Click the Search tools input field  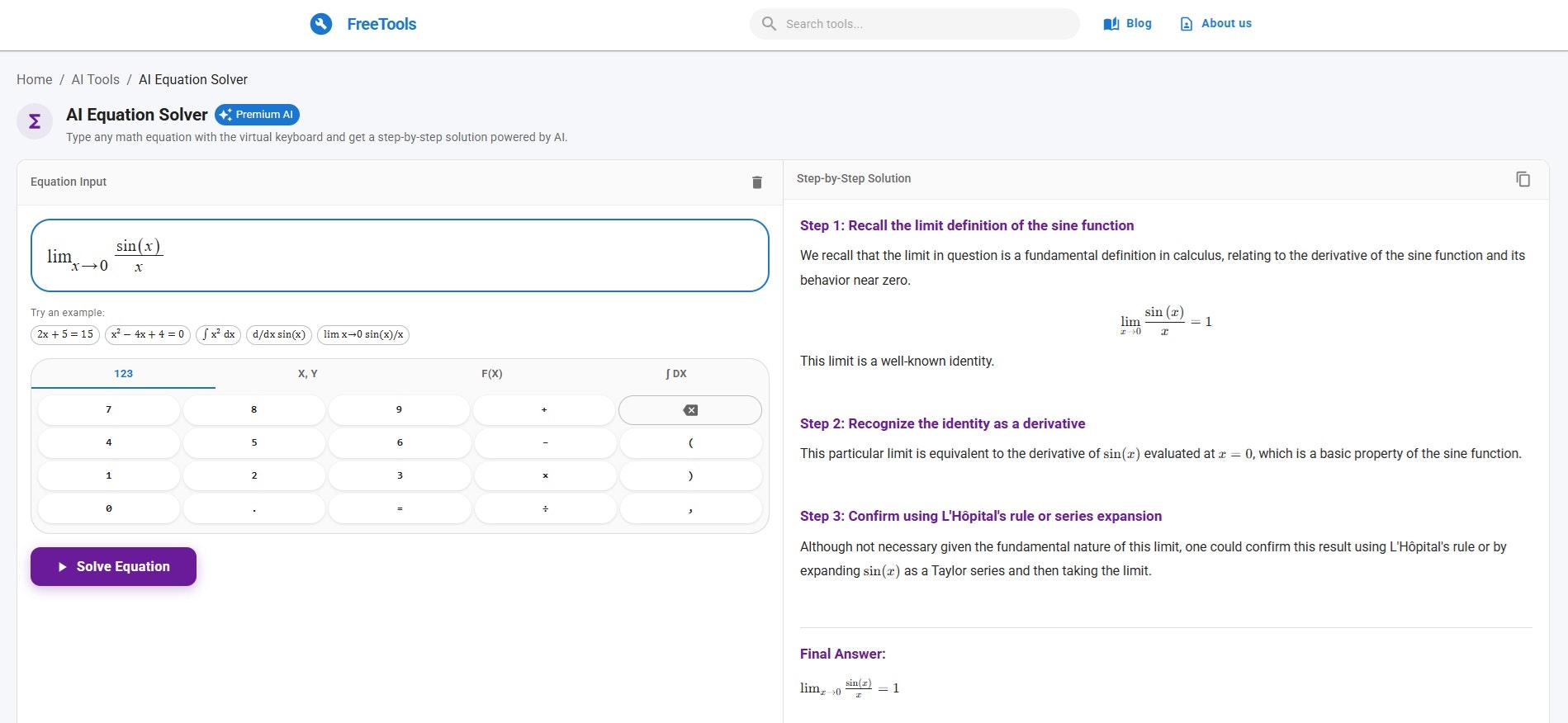pos(925,24)
